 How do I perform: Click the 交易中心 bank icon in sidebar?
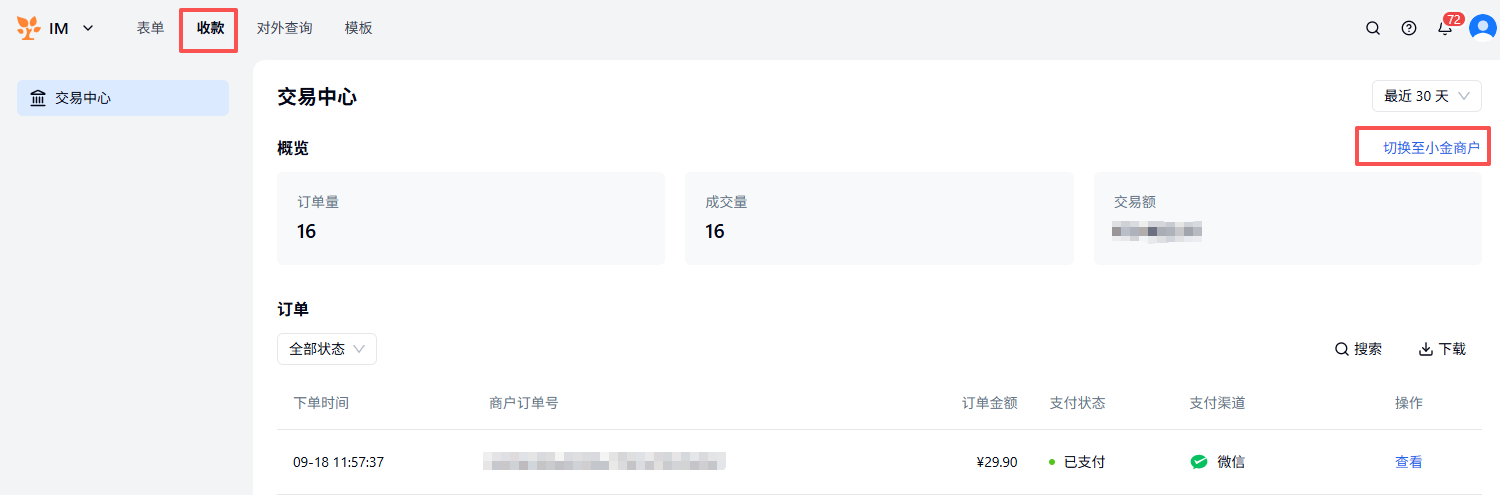(x=38, y=98)
